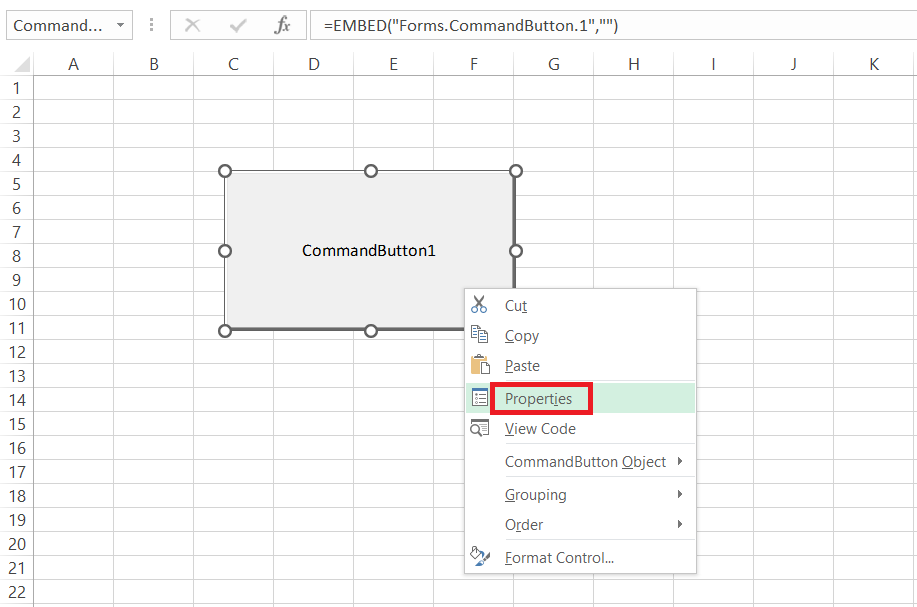Click the CommandButton1 button
Image resolution: width=917 pixels, height=607 pixels.
[x=369, y=250]
